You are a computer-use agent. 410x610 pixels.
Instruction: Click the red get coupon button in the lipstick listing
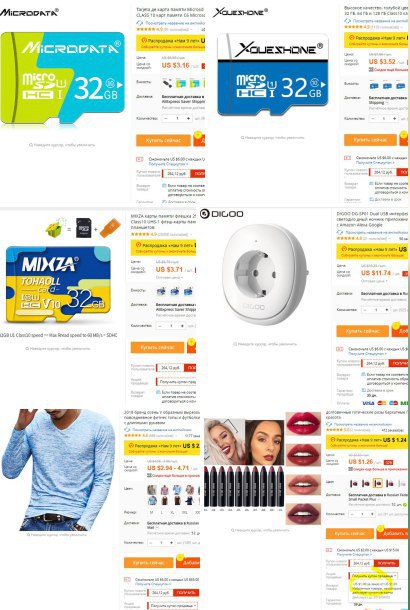[387, 563]
